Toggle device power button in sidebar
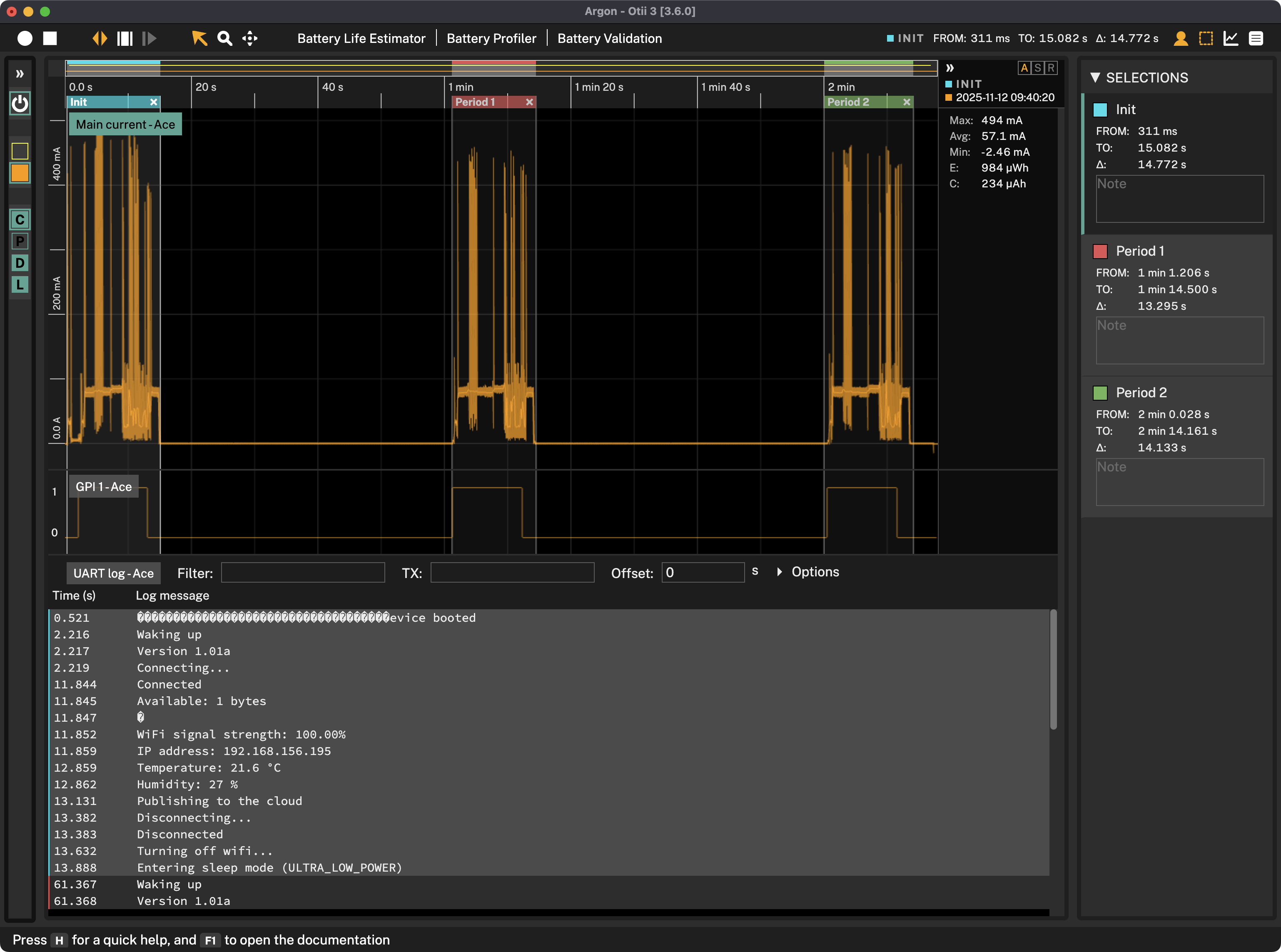The width and height of the screenshot is (1281, 952). coord(20,104)
